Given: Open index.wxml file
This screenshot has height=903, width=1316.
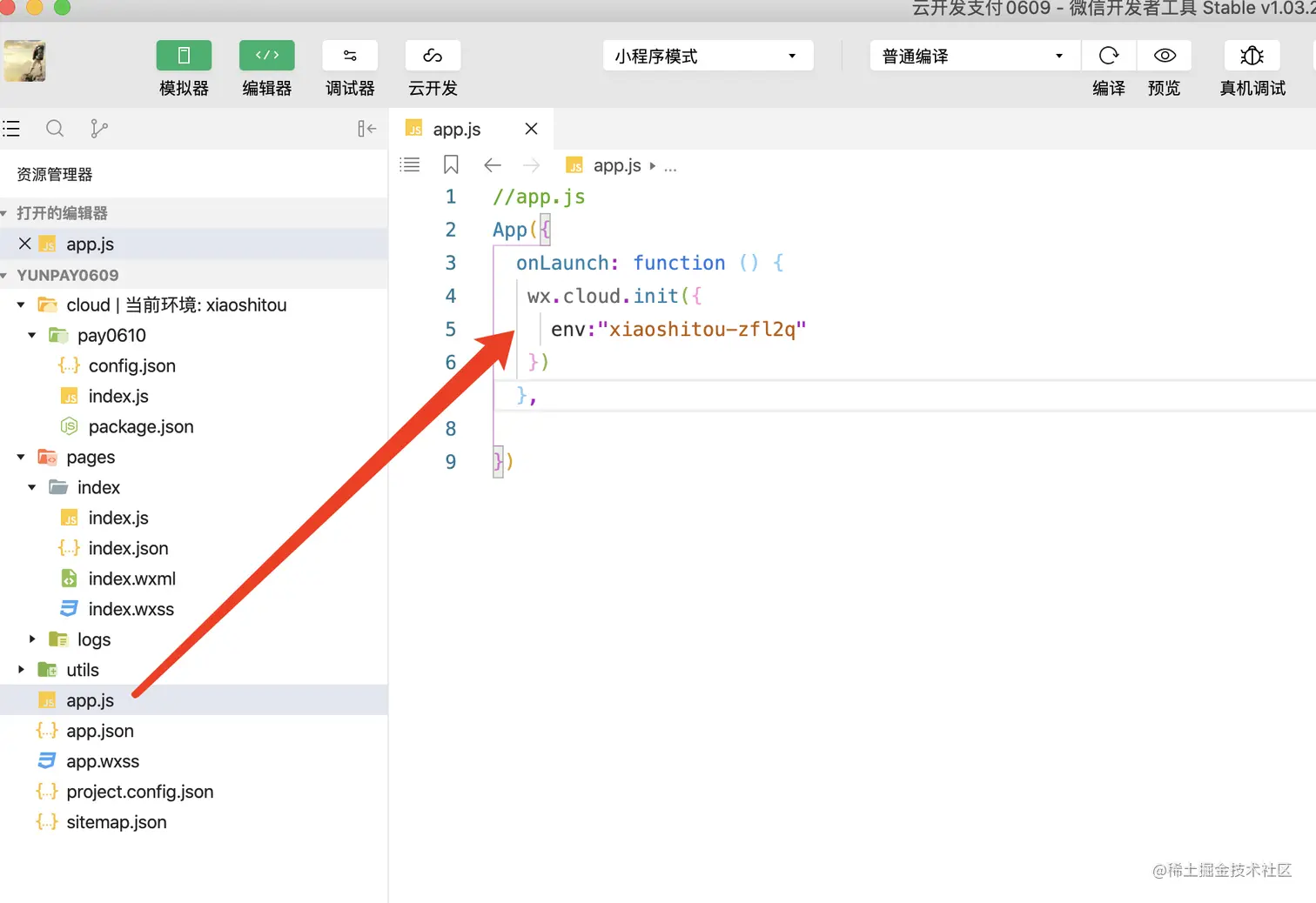Looking at the screenshot, I should (131, 579).
